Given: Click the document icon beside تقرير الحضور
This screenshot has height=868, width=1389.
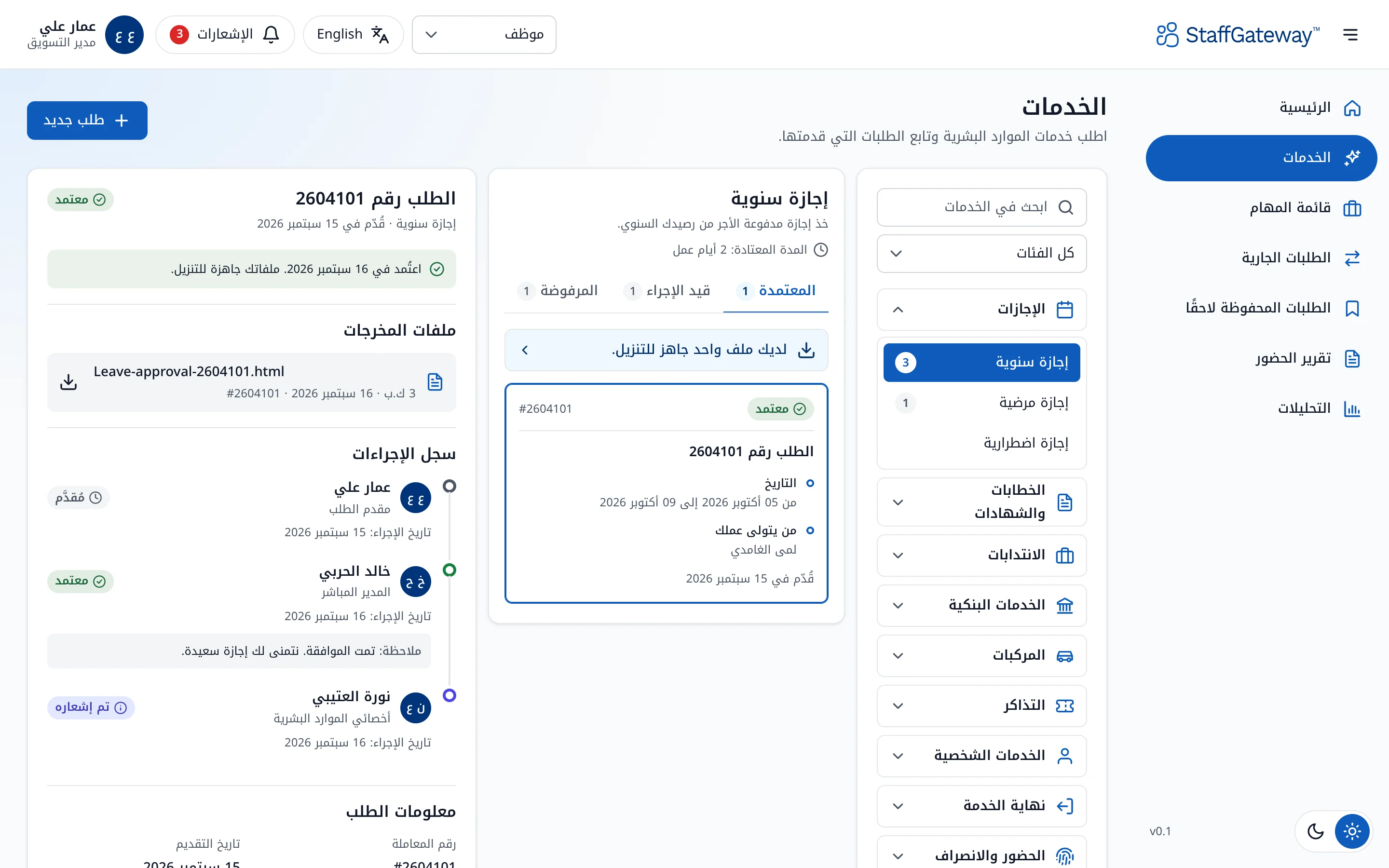Looking at the screenshot, I should tap(1352, 359).
